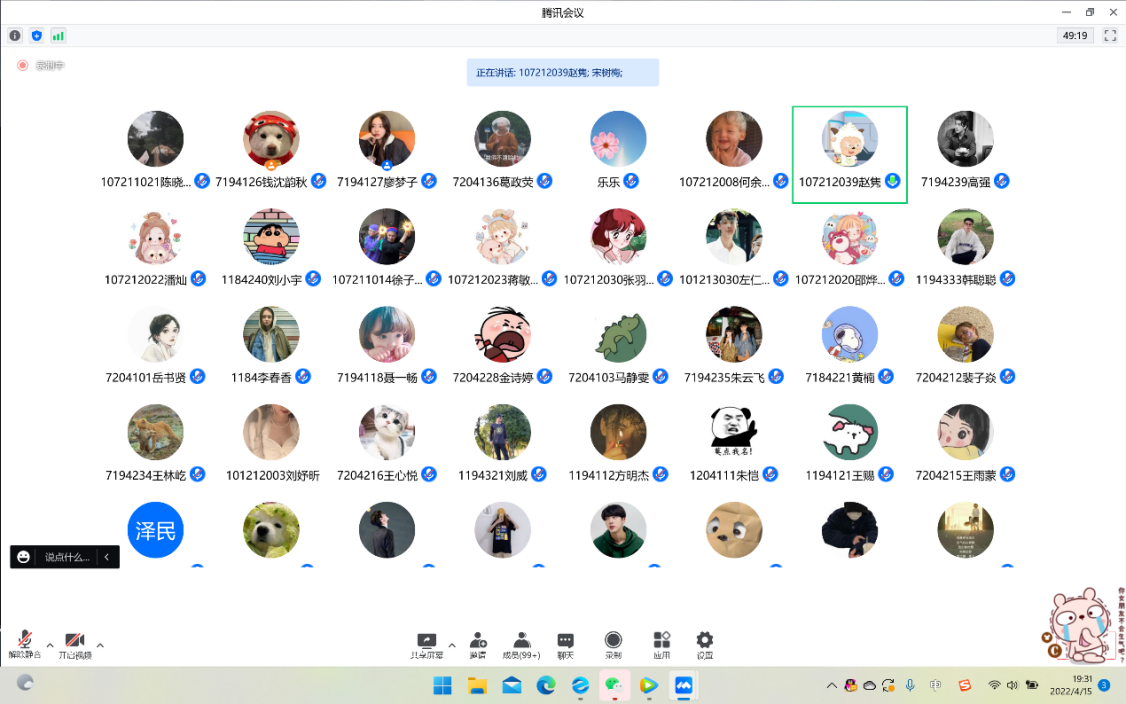The height and width of the screenshot is (704, 1126).
Task: Open the 聊天 chat panel
Action: click(x=565, y=645)
